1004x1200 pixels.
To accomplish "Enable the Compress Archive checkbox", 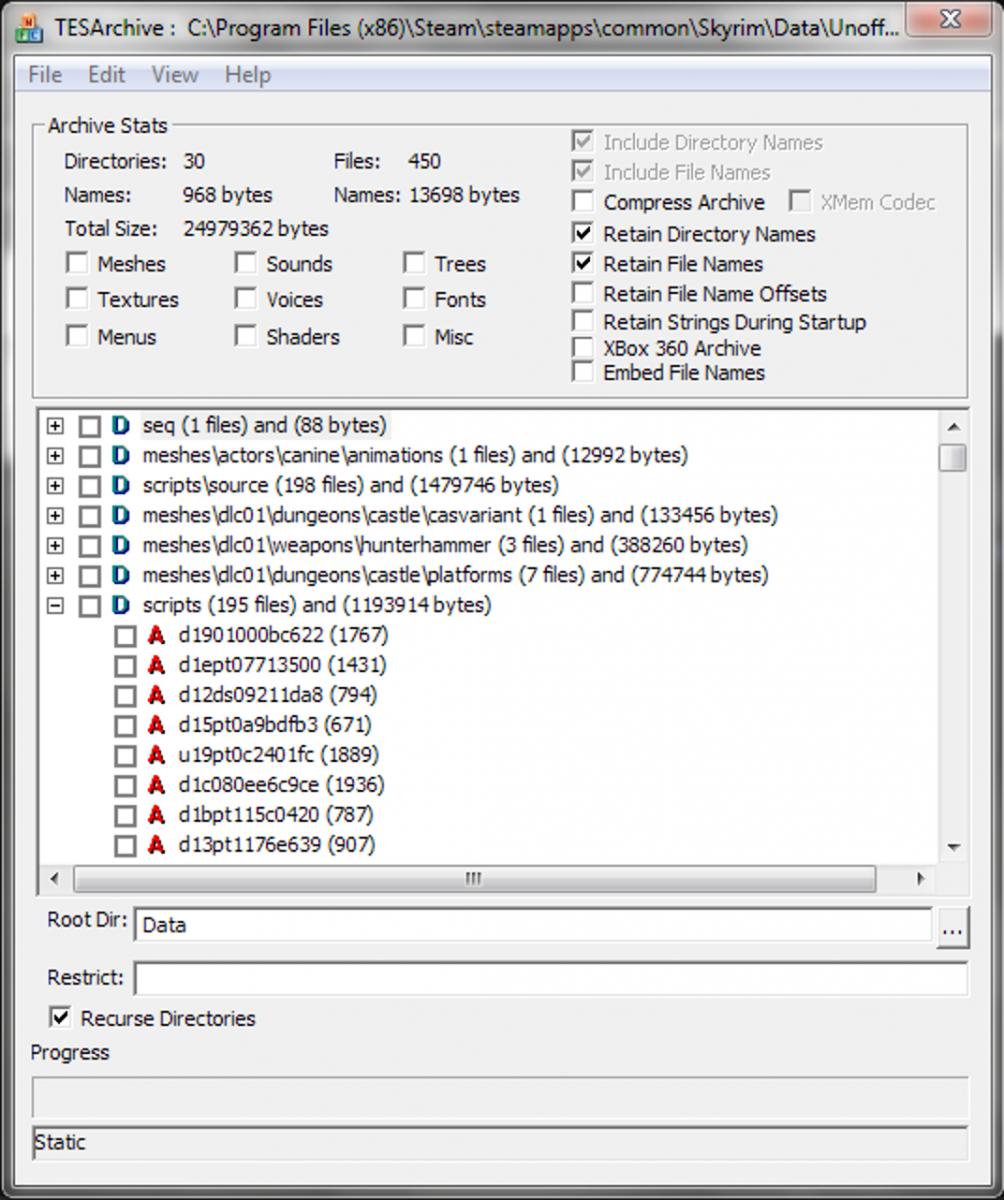I will (583, 203).
